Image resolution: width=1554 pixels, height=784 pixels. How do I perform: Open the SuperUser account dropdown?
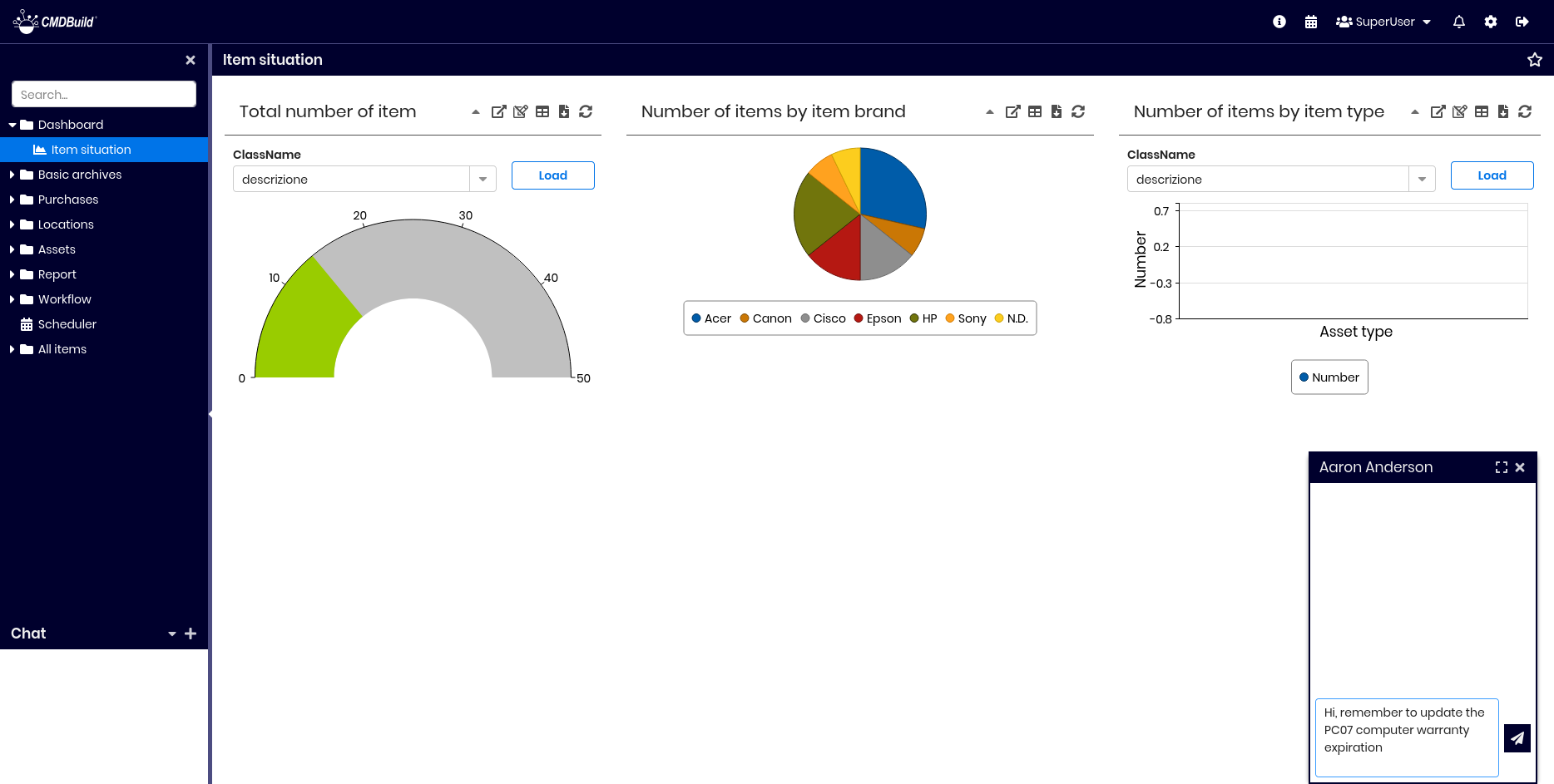pyautogui.click(x=1383, y=22)
